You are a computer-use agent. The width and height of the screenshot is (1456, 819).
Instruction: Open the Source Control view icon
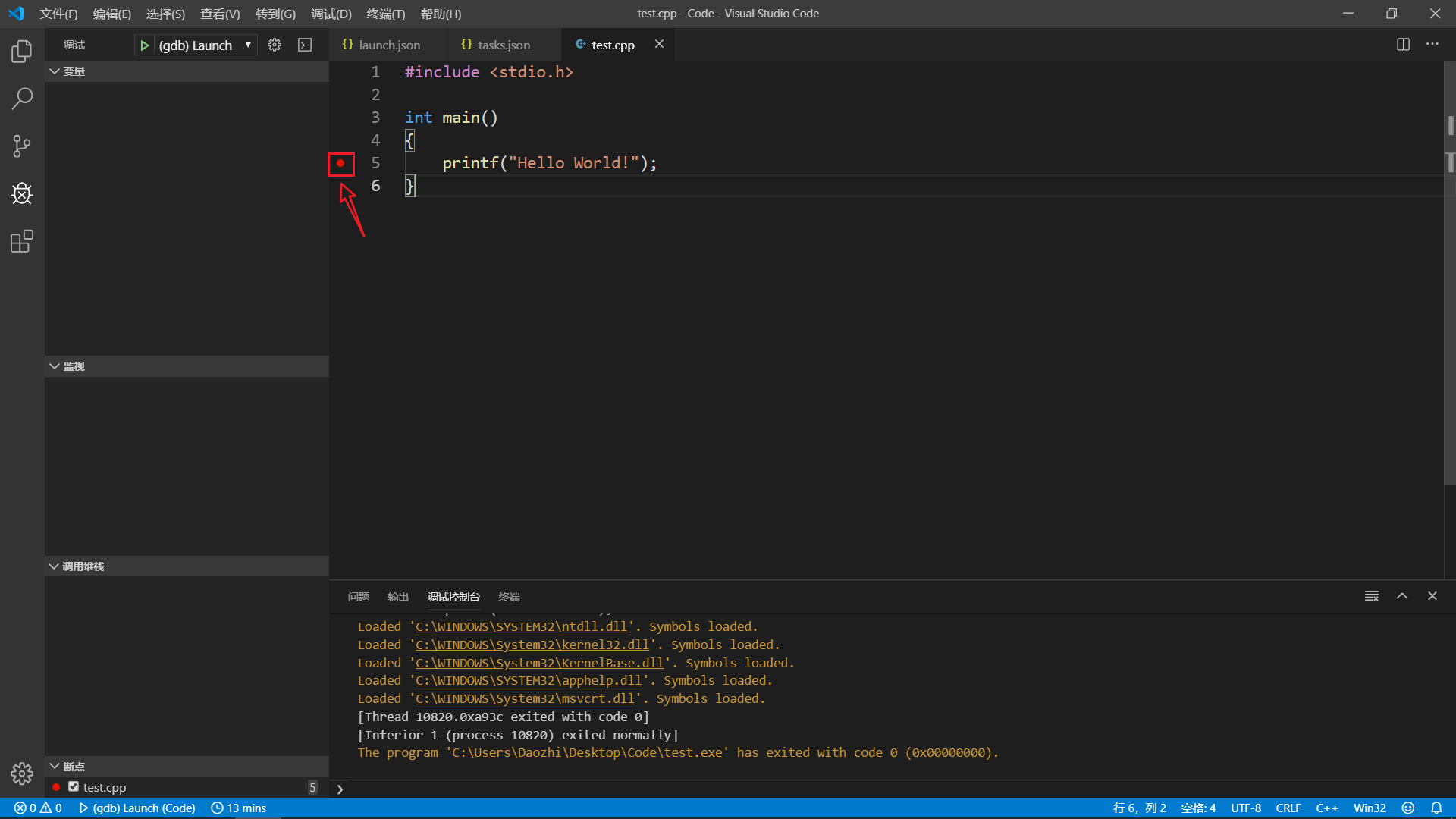22,146
